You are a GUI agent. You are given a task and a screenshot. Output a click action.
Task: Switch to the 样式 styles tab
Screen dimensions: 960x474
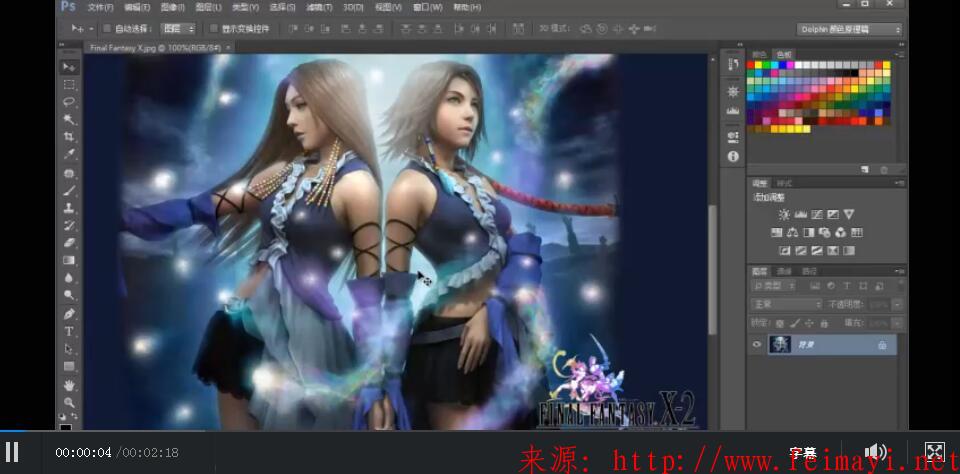[784, 183]
